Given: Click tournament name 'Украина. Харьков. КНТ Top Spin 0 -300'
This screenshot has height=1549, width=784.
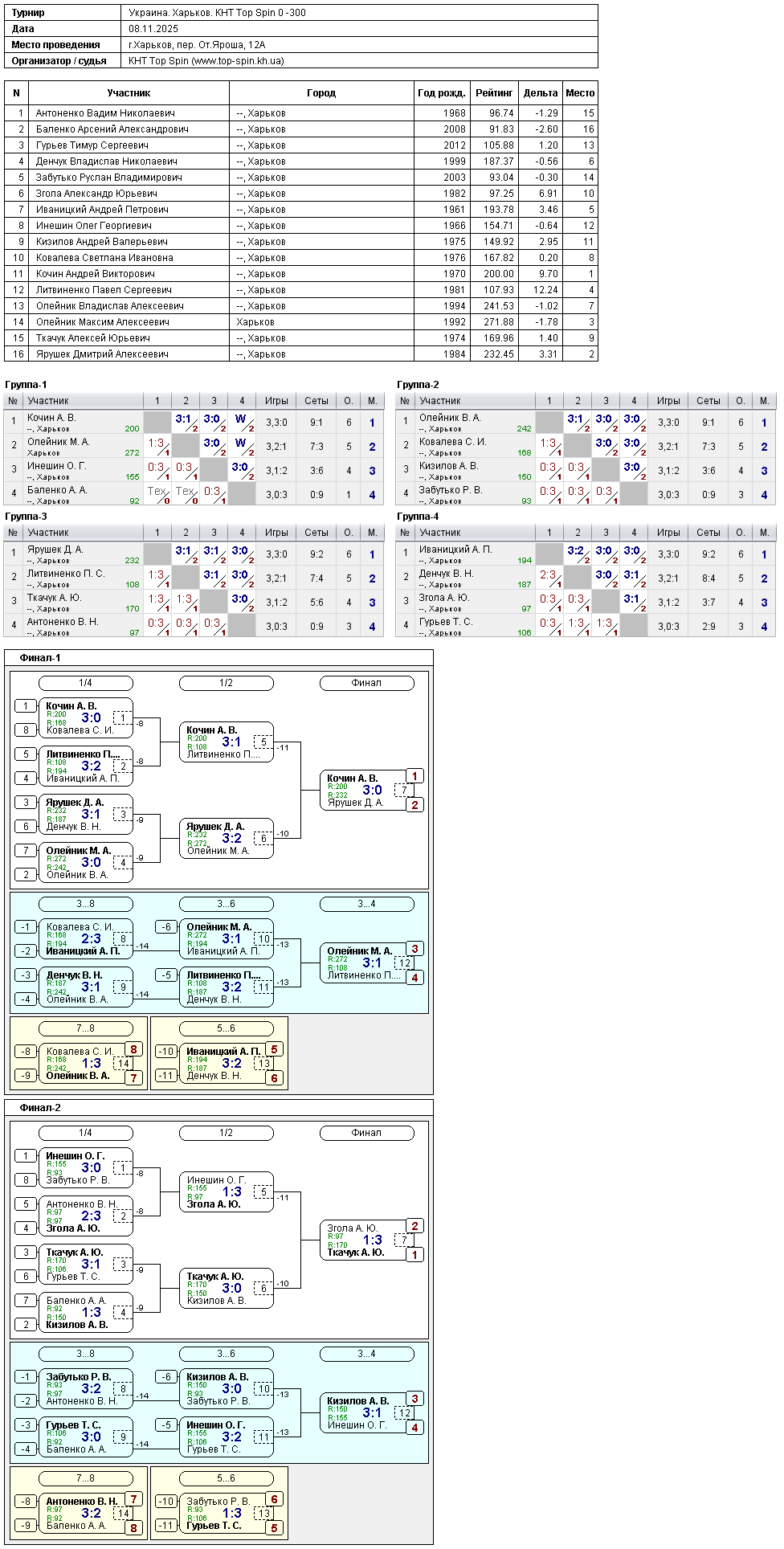Looking at the screenshot, I should (217, 13).
